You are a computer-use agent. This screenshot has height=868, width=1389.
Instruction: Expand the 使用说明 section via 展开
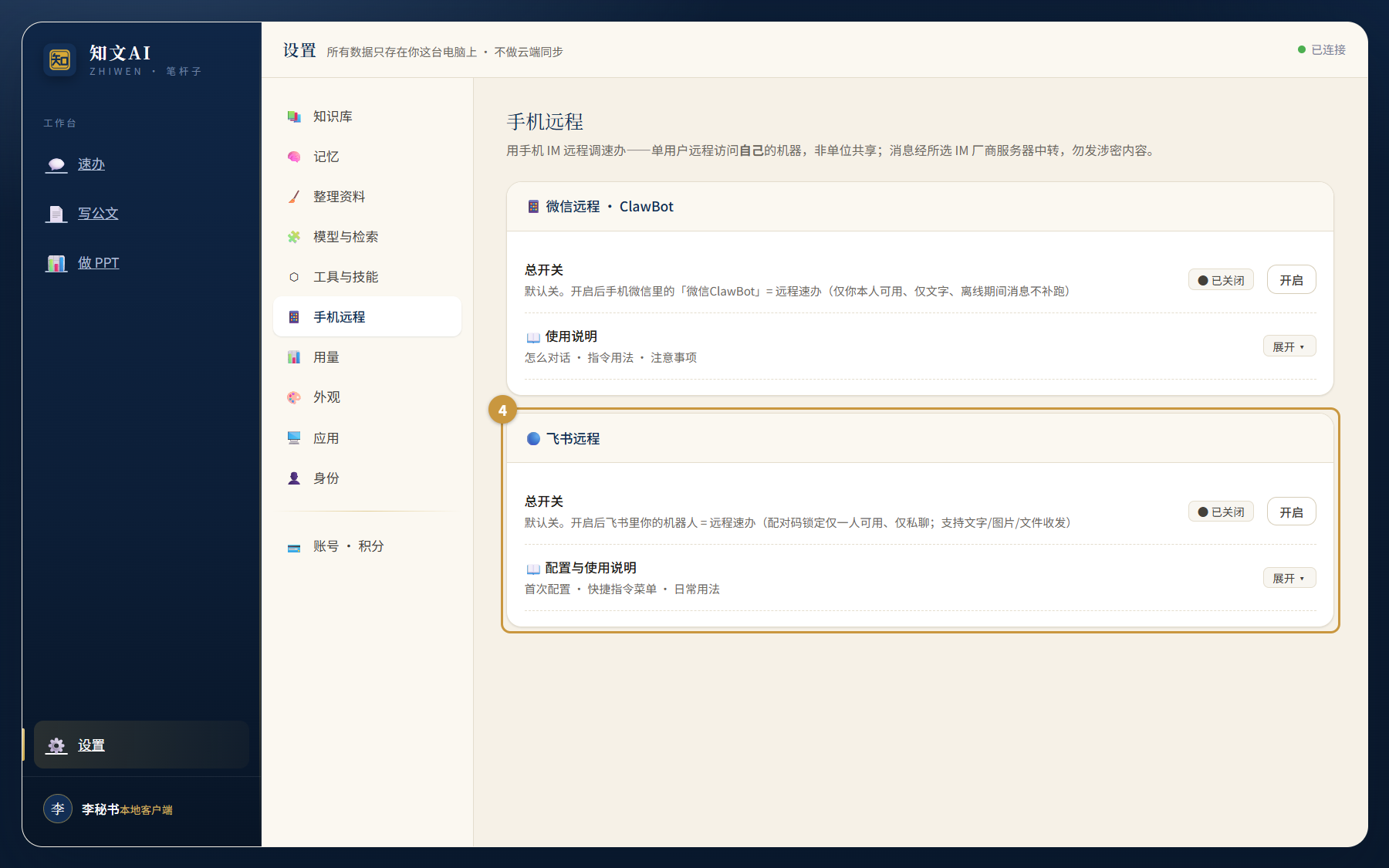click(x=1289, y=346)
